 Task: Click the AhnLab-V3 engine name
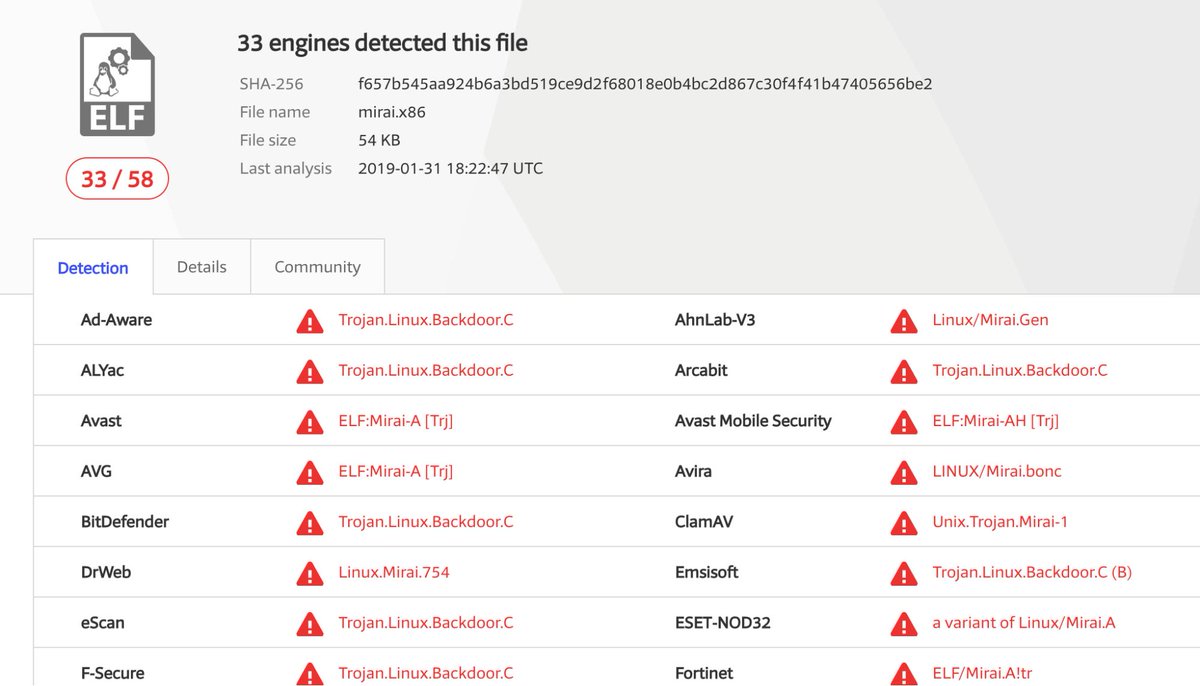point(716,320)
